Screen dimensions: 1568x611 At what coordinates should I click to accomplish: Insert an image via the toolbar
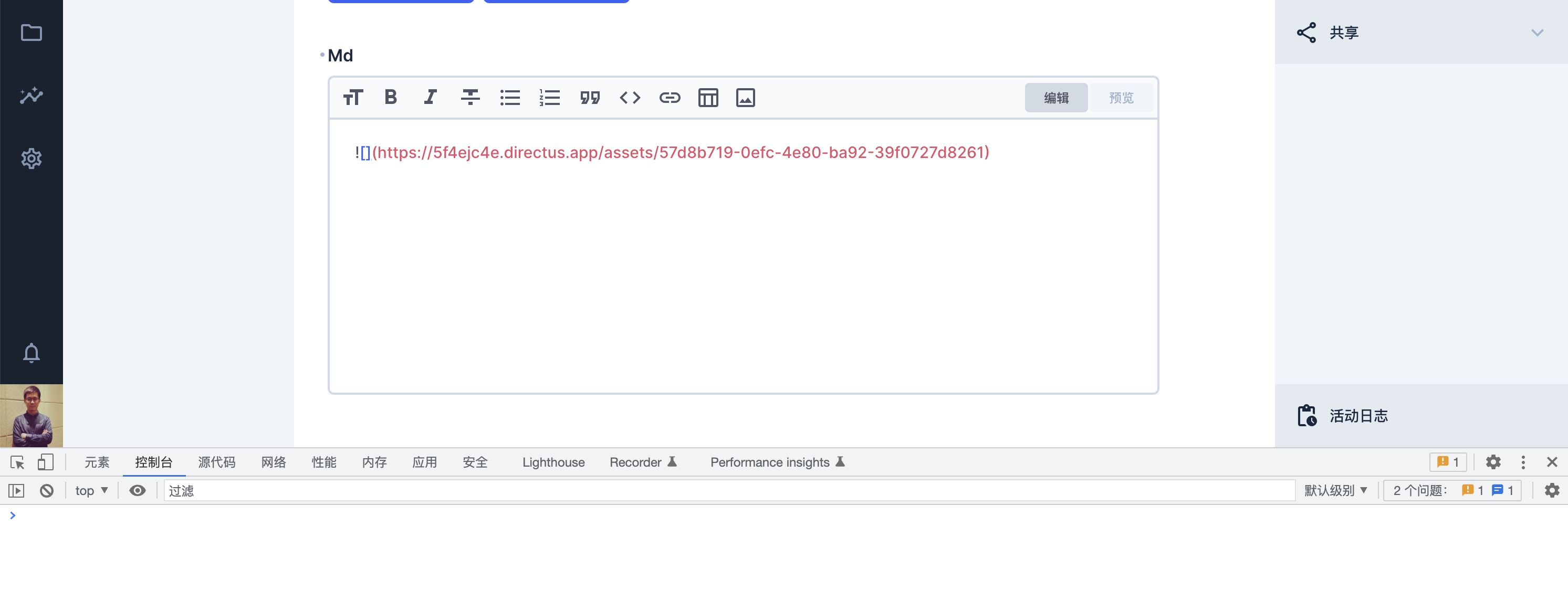(746, 97)
